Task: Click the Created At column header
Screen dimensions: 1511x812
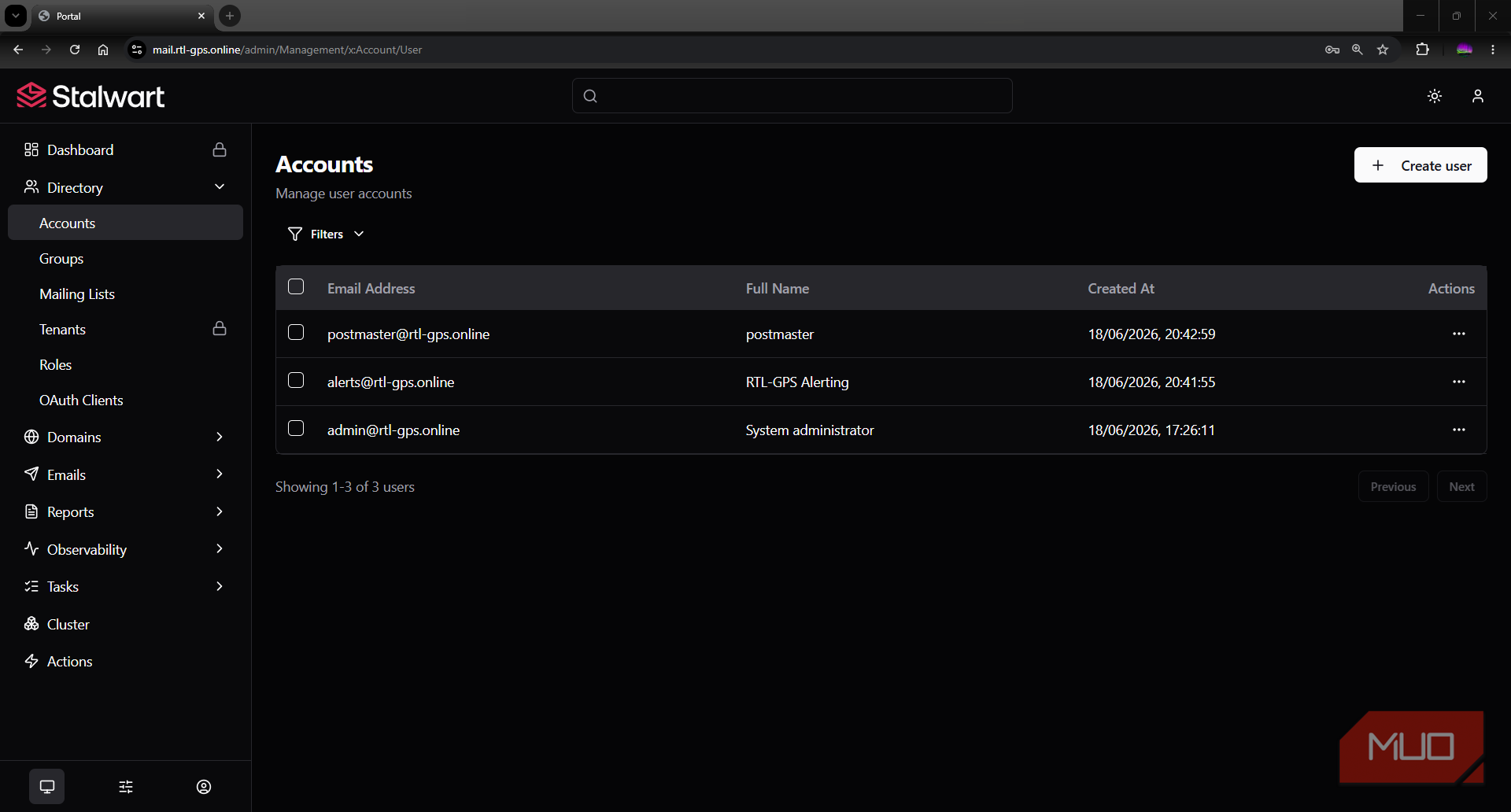Action: point(1121,288)
